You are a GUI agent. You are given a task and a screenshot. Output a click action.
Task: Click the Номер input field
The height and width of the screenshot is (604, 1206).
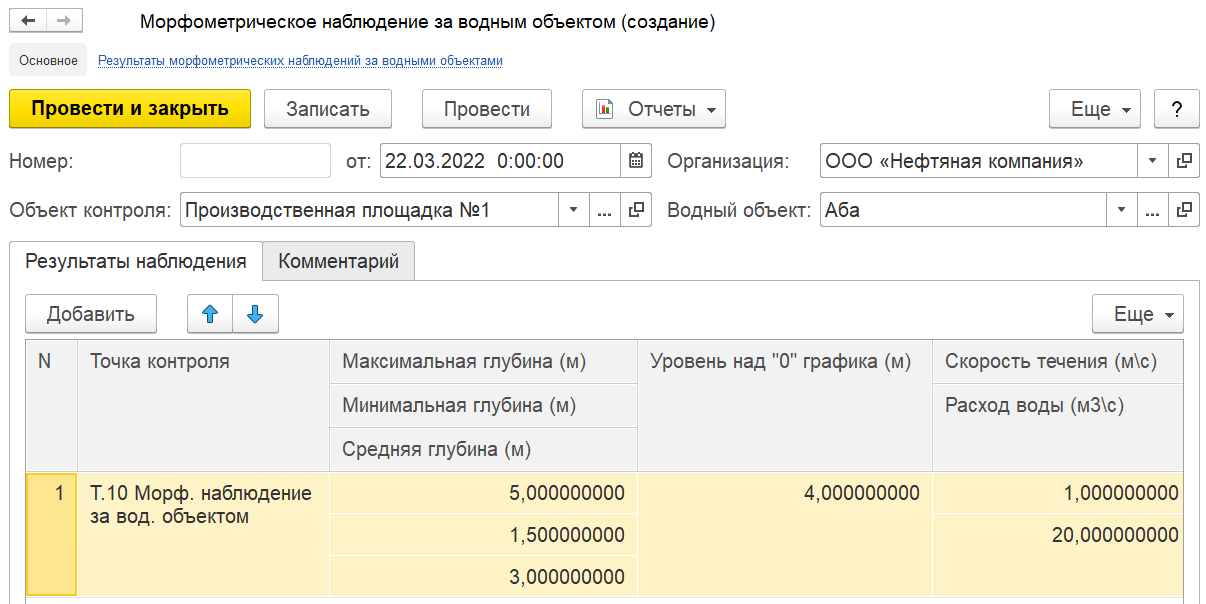pos(255,161)
